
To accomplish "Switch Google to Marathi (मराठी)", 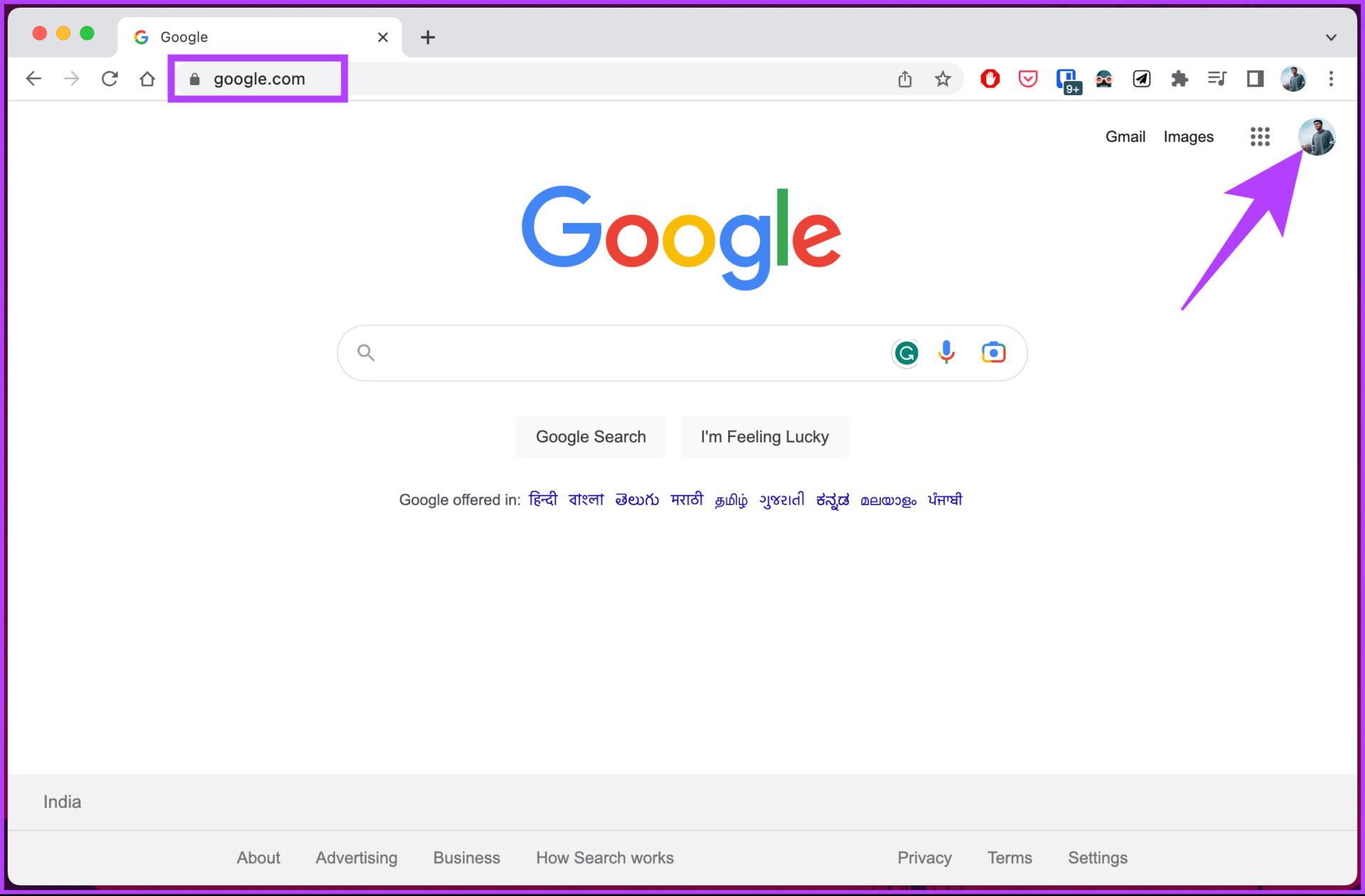I will tap(687, 500).
